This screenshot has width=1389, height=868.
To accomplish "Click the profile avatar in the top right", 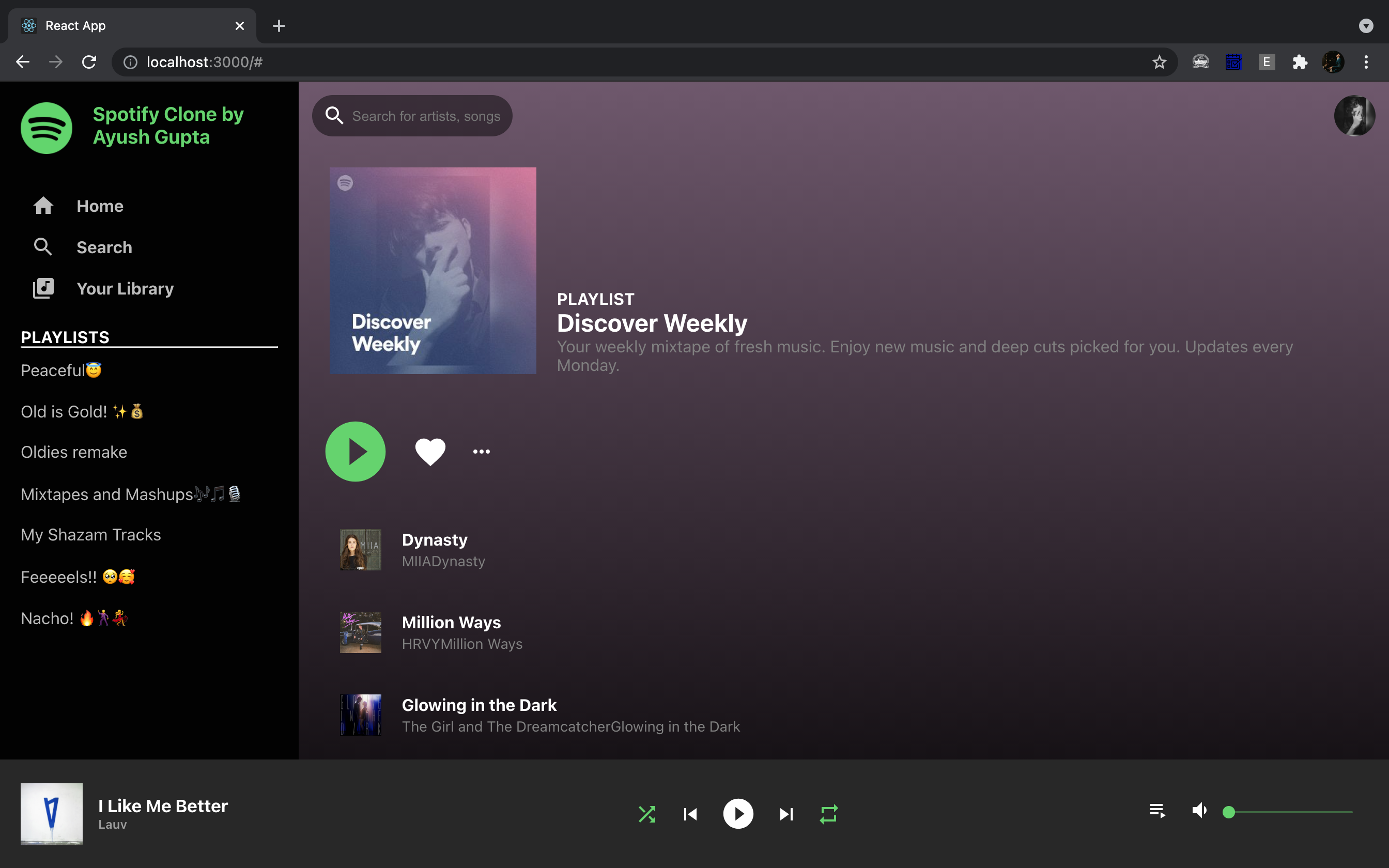I will tap(1354, 115).
